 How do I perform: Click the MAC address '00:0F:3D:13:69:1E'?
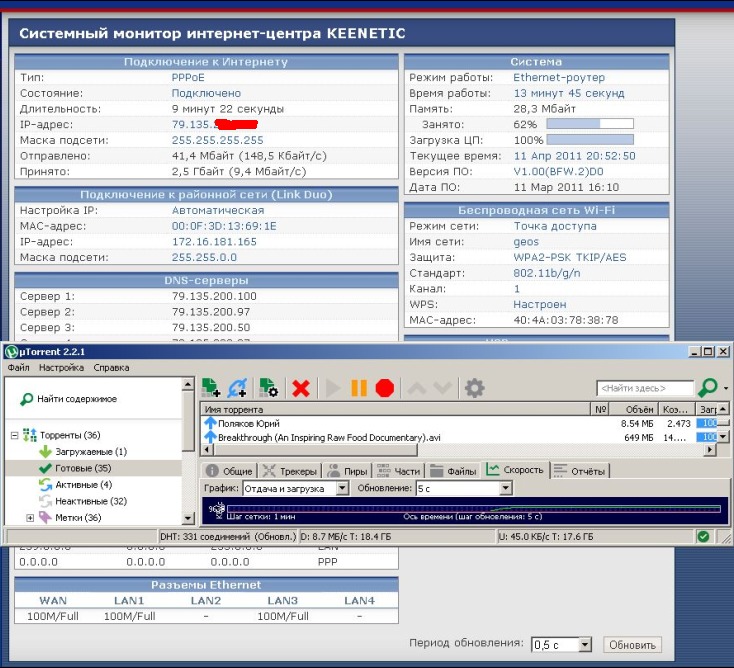click(224, 226)
